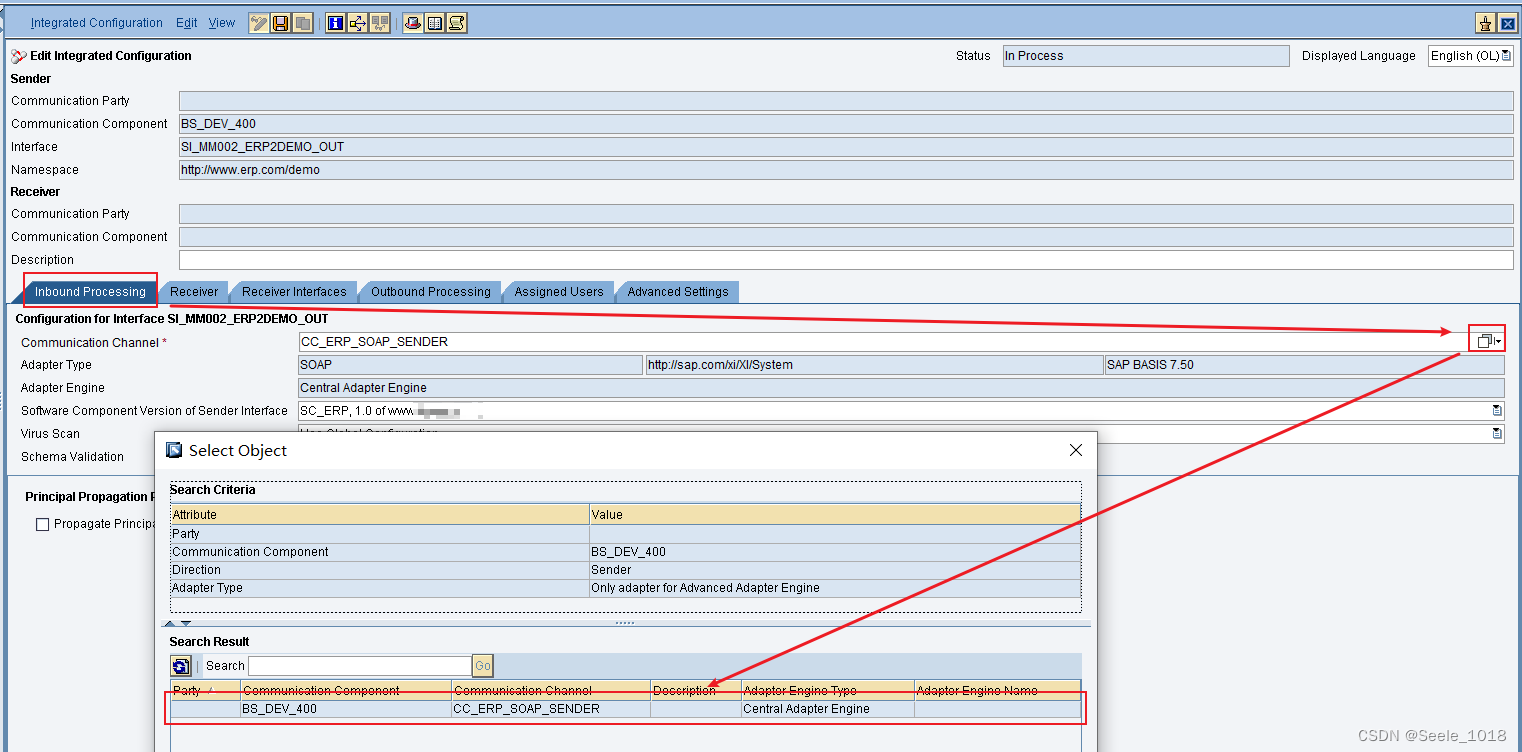Sort by Communication Channel column header
Screen dimensions: 1522x752
[551, 691]
